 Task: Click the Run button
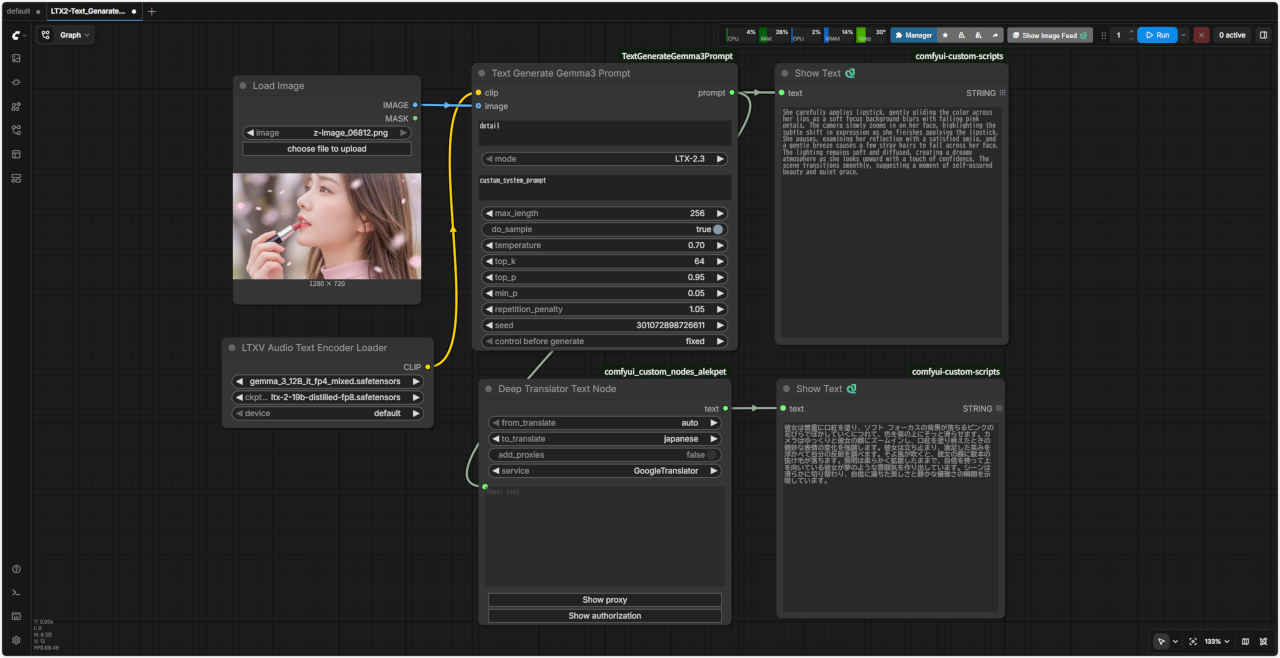tap(1156, 35)
